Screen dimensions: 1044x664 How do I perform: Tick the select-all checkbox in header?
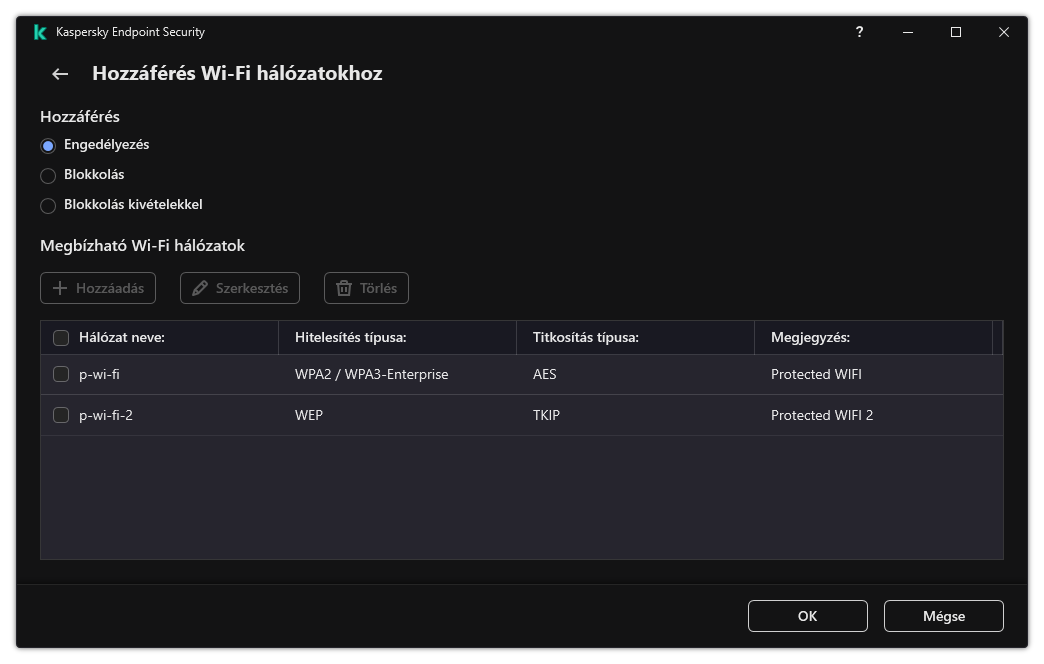pos(61,338)
